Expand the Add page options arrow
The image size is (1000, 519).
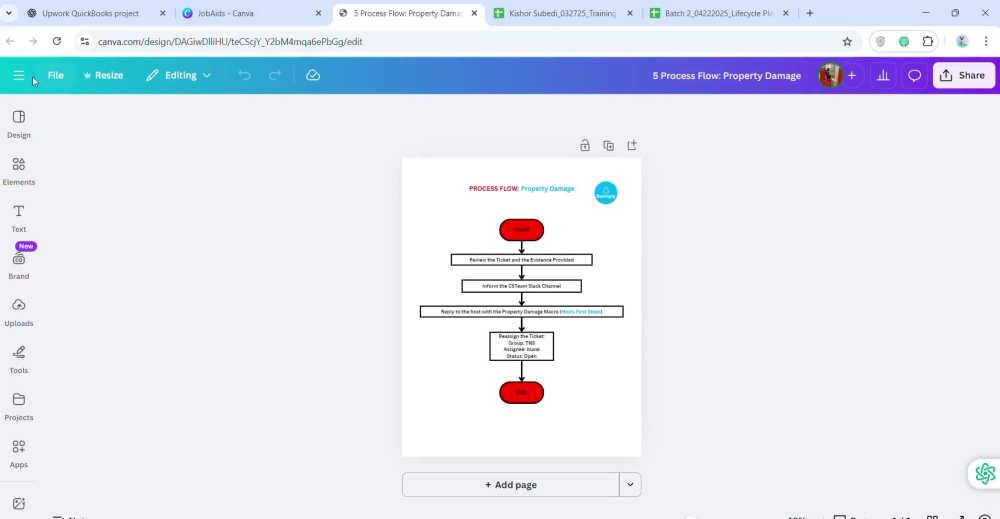pyautogui.click(x=630, y=485)
